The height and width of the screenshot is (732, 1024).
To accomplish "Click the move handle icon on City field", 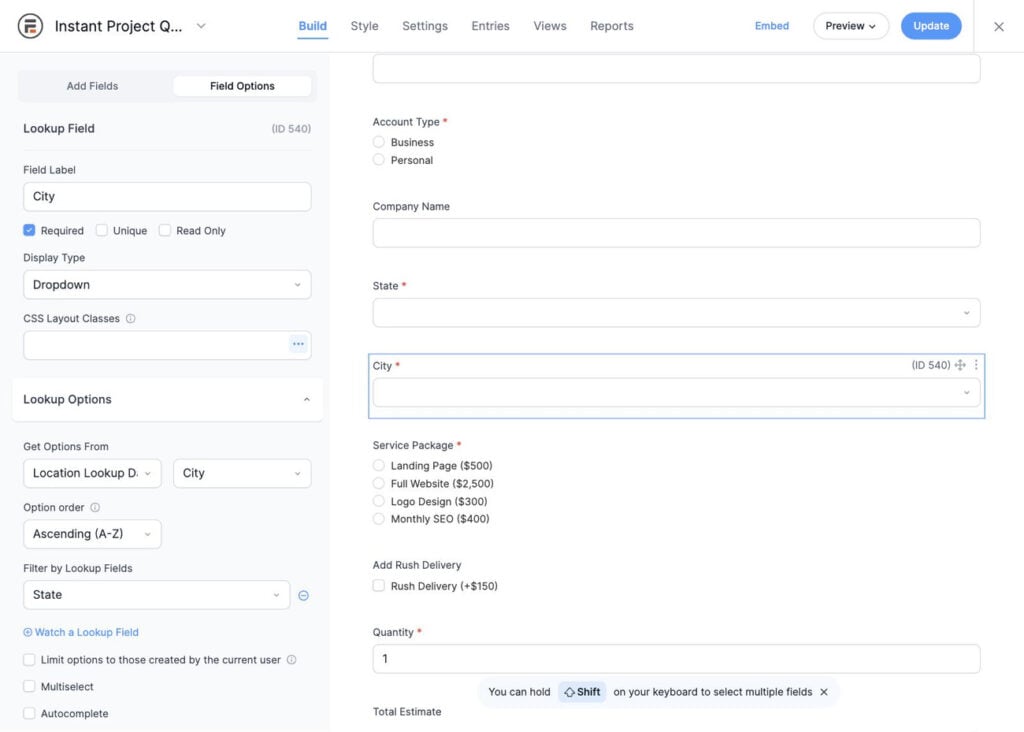I will [x=960, y=365].
